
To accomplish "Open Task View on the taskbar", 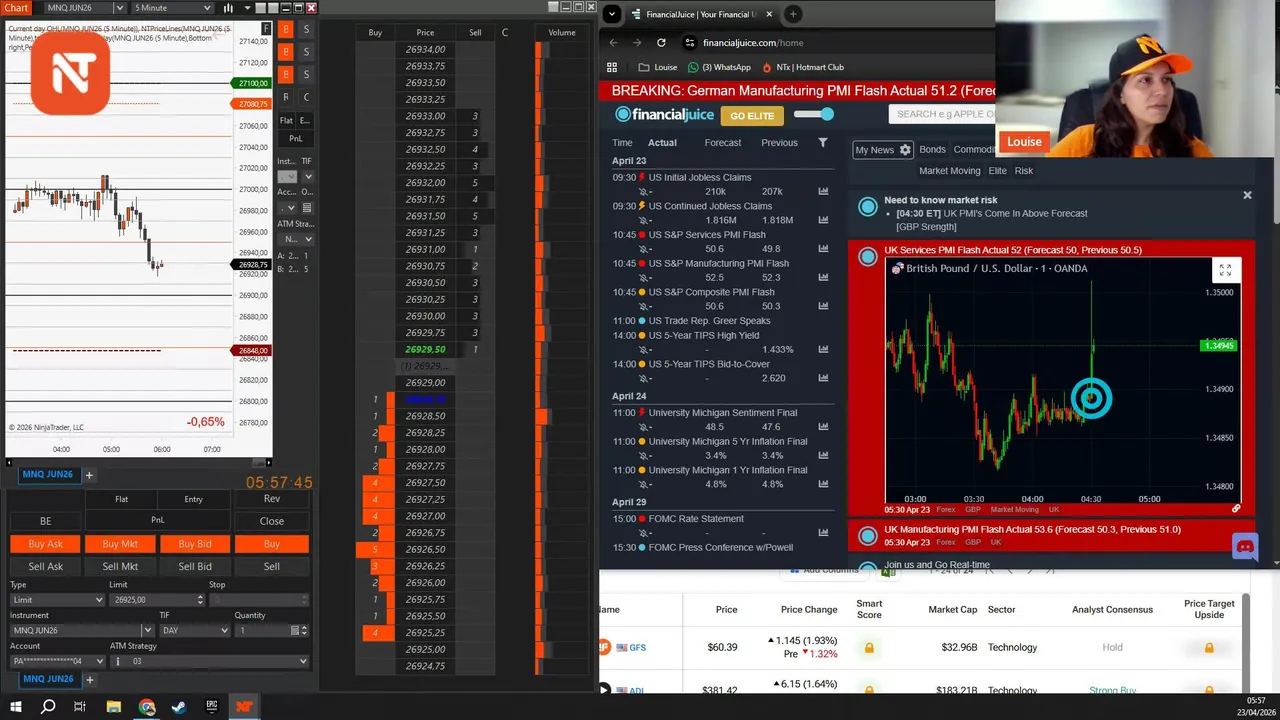I will [80, 707].
